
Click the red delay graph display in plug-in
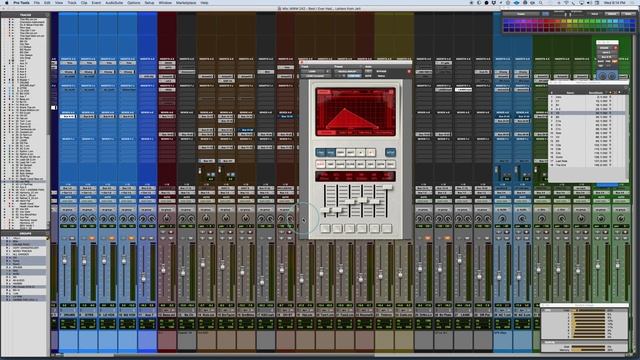355,111
